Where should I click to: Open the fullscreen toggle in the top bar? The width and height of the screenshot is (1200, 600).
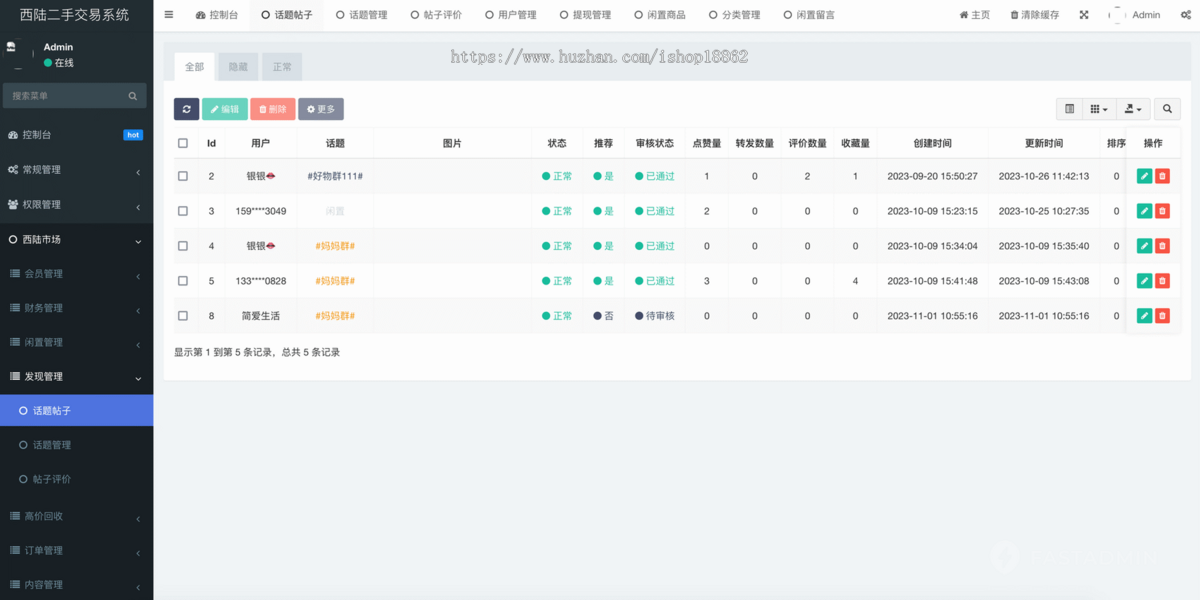point(1083,14)
